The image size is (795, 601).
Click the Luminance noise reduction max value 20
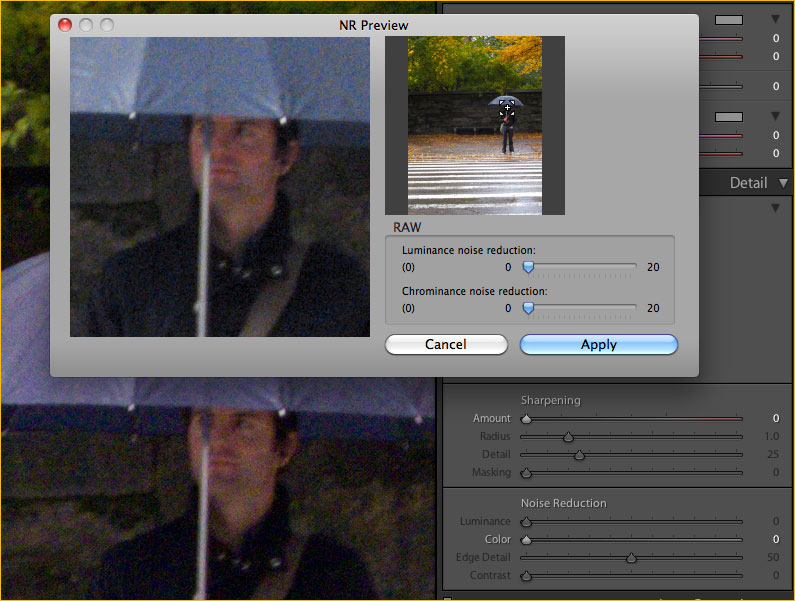[653, 267]
